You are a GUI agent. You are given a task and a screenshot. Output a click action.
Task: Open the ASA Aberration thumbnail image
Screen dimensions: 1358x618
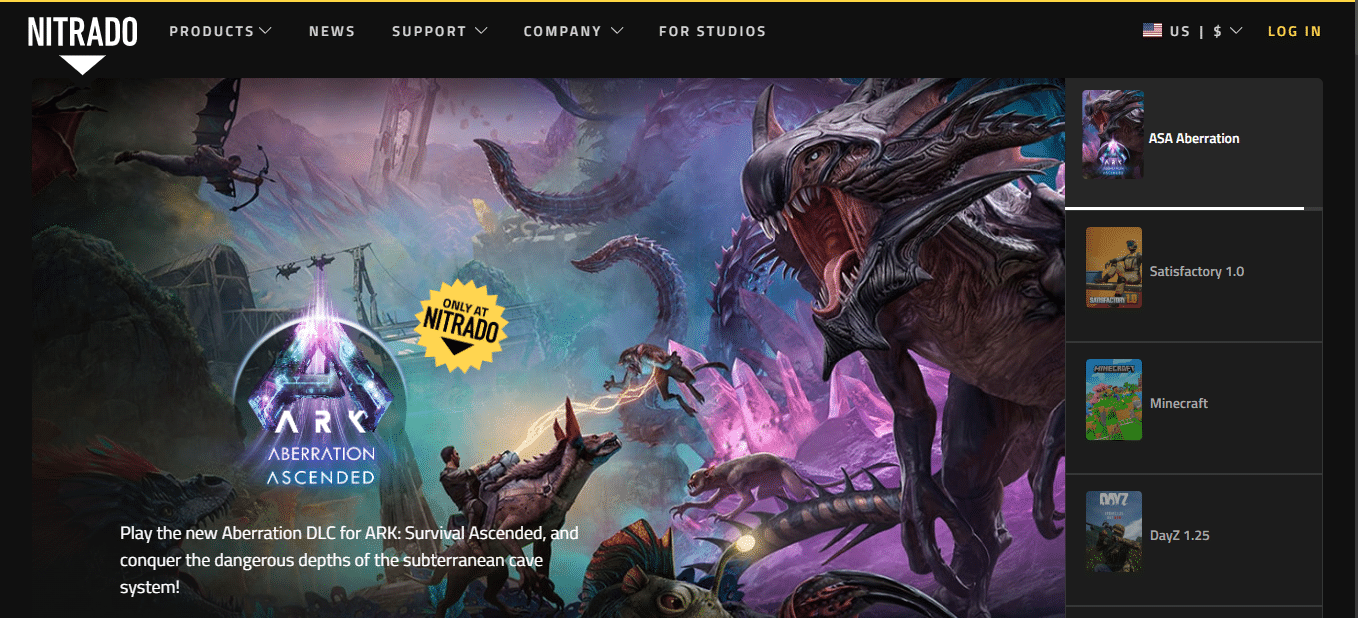(1113, 135)
